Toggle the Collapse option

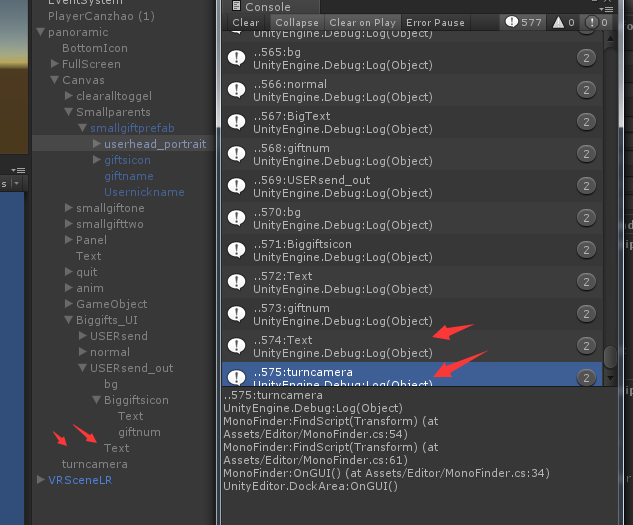pyautogui.click(x=297, y=23)
